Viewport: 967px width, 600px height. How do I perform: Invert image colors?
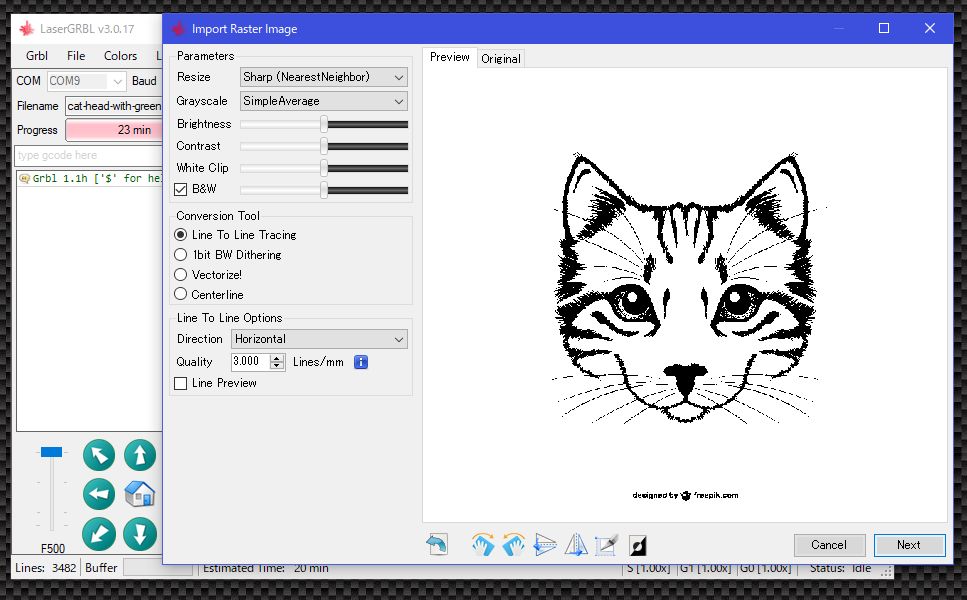tap(638, 546)
